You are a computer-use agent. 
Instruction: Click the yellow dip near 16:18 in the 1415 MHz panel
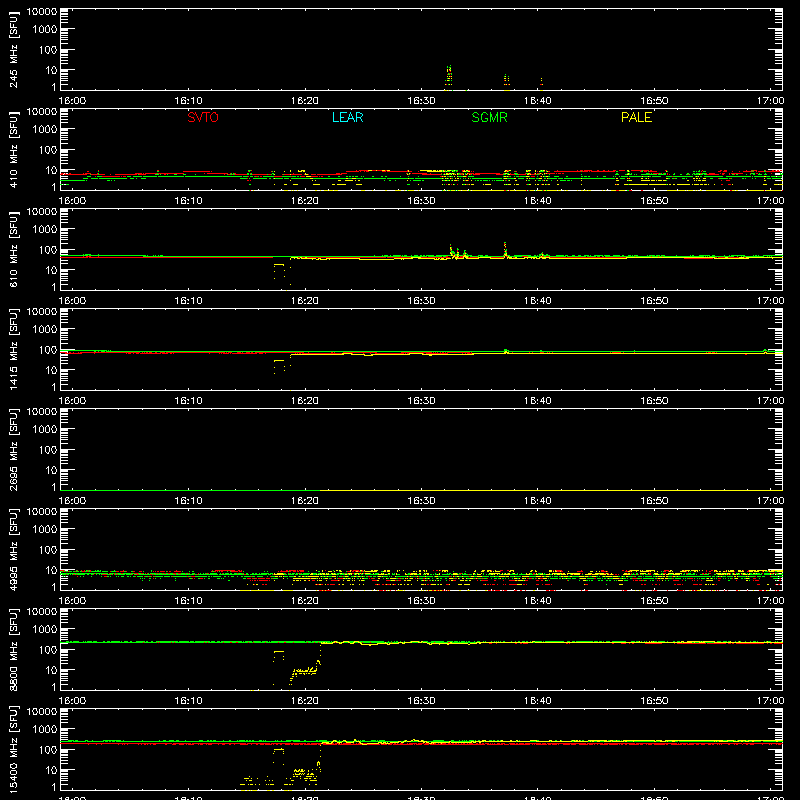tap(279, 365)
